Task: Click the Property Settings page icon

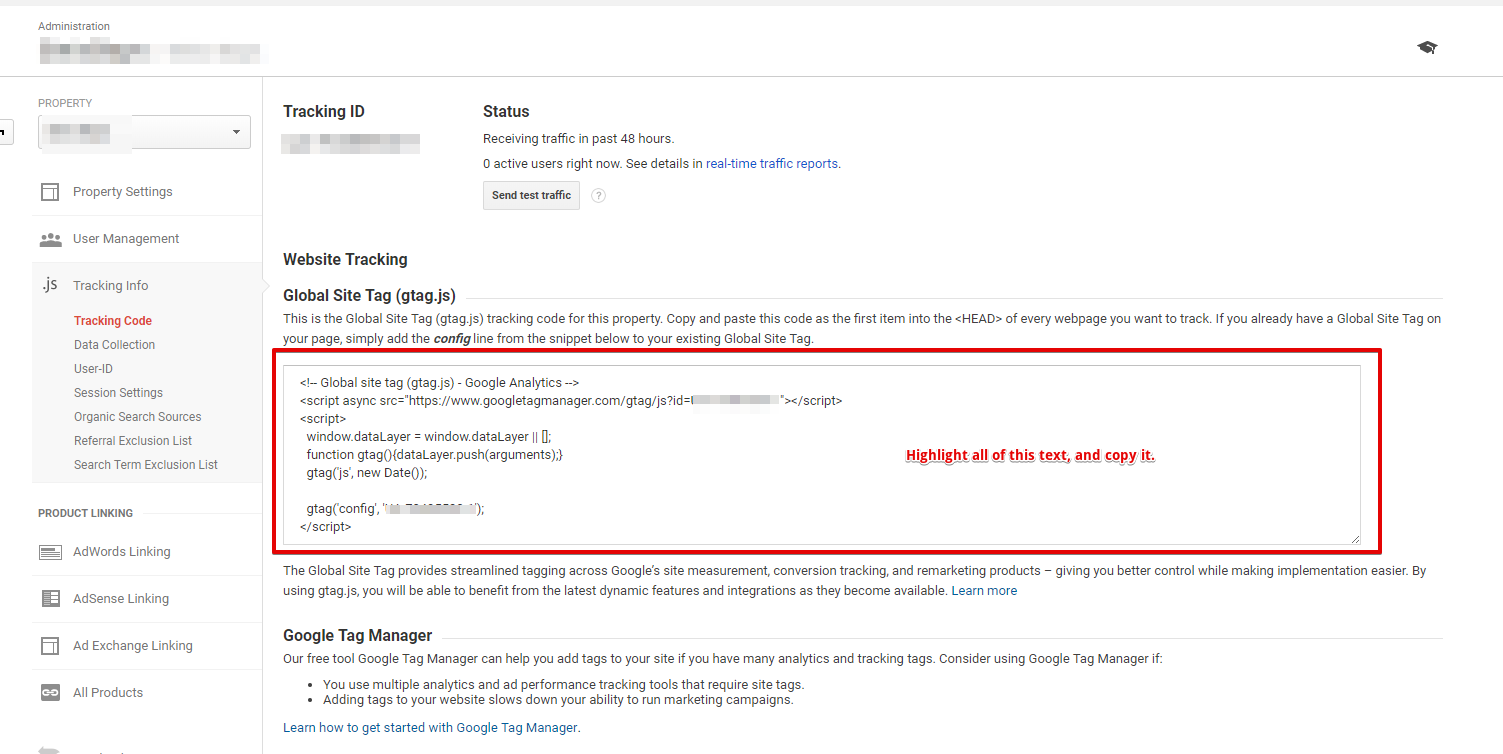Action: click(x=50, y=192)
